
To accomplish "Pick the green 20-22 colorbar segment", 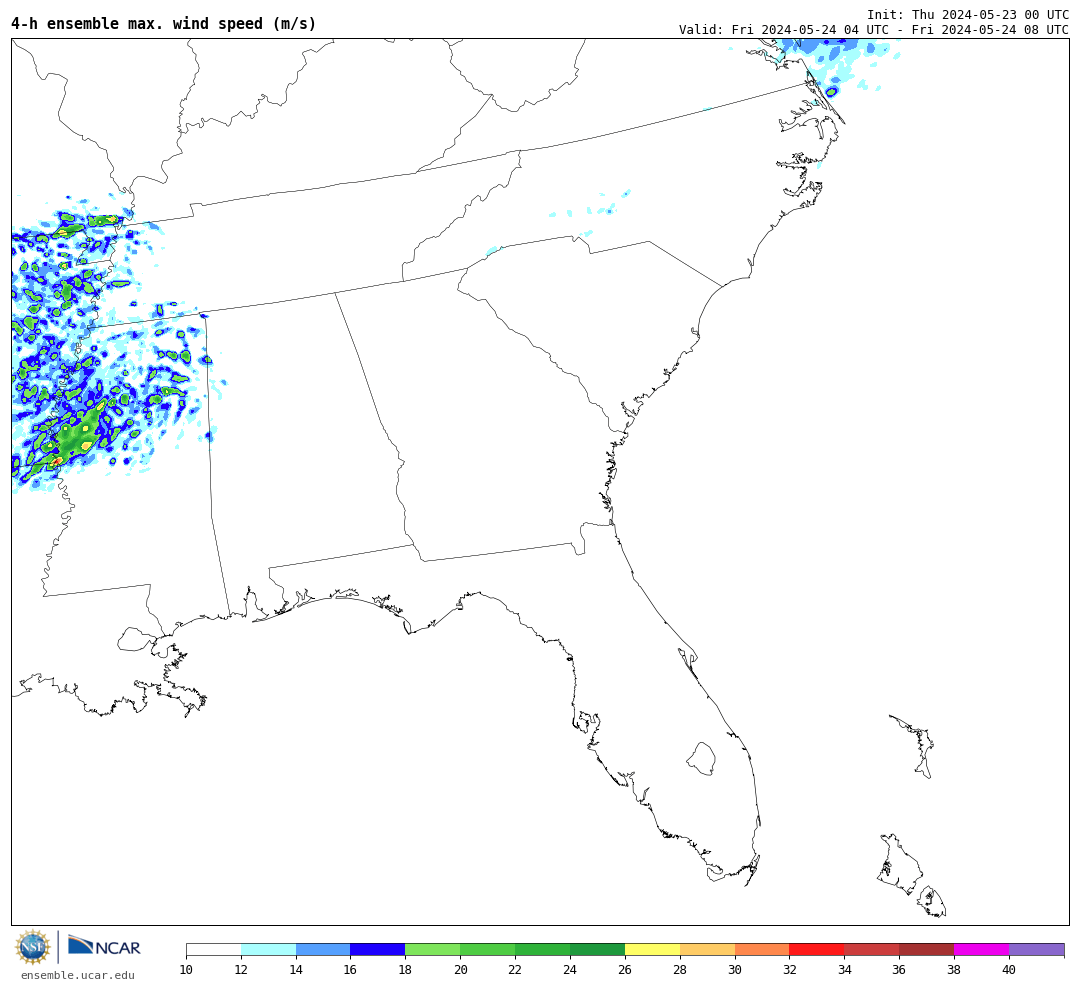I will point(488,950).
